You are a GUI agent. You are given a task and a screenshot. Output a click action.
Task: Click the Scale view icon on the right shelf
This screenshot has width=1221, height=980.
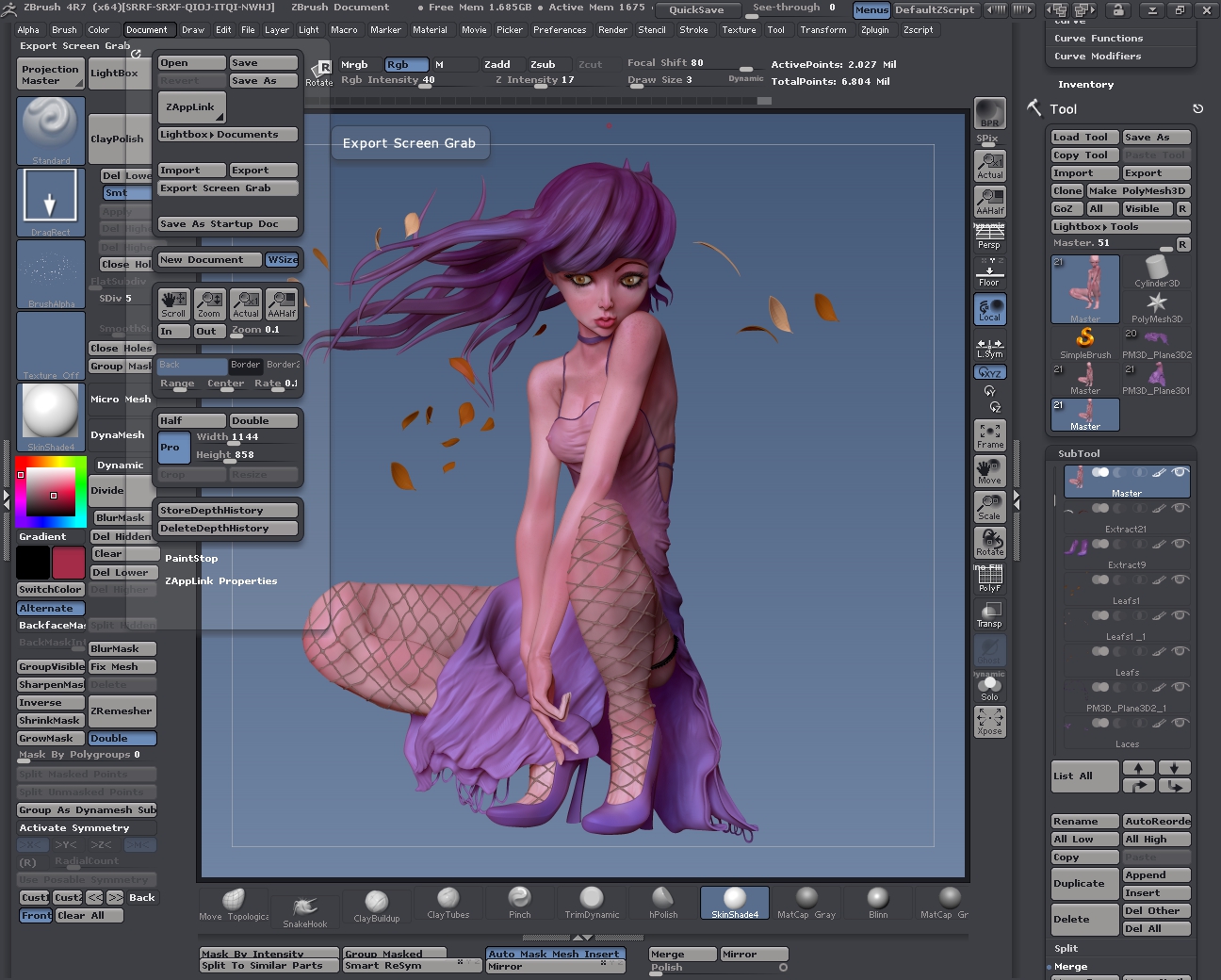point(989,507)
